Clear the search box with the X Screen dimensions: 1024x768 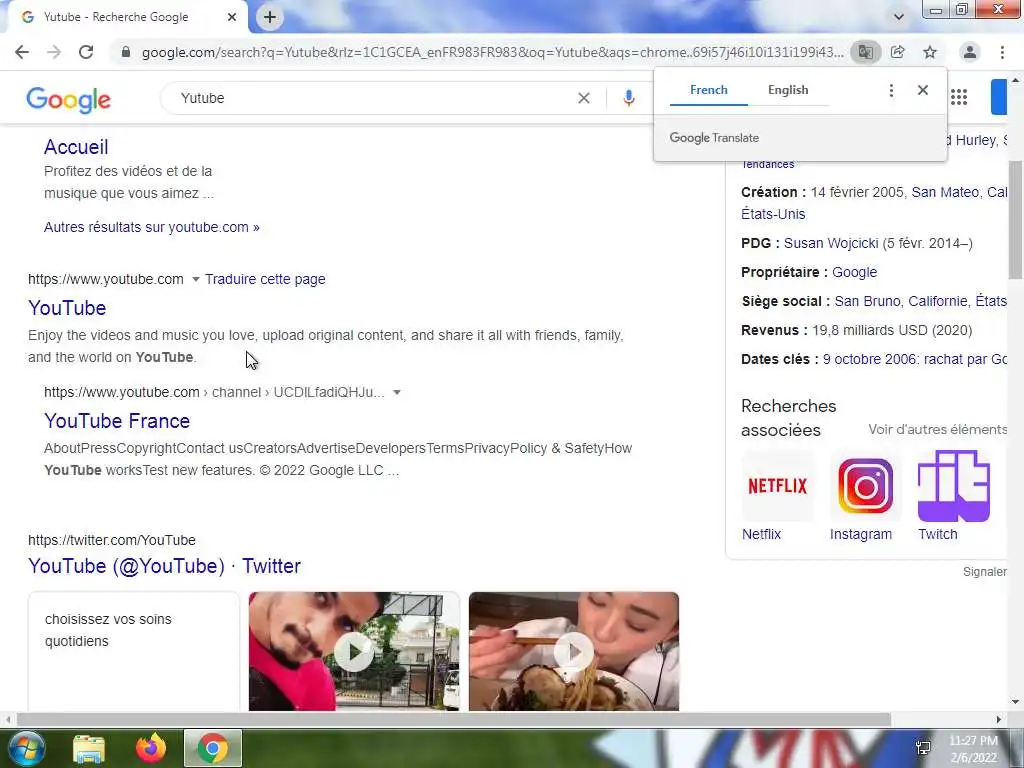[584, 98]
